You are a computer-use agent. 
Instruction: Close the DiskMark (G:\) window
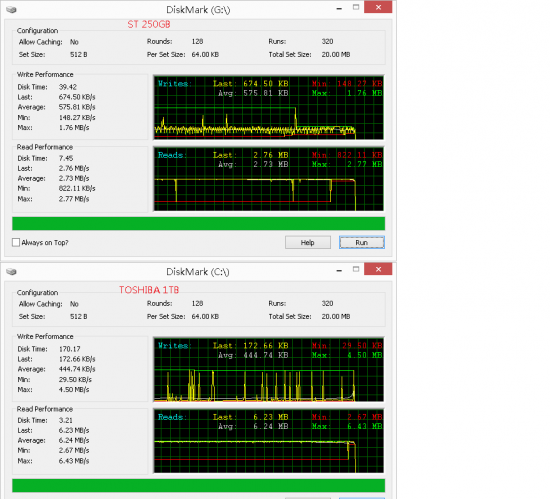[x=378, y=7]
